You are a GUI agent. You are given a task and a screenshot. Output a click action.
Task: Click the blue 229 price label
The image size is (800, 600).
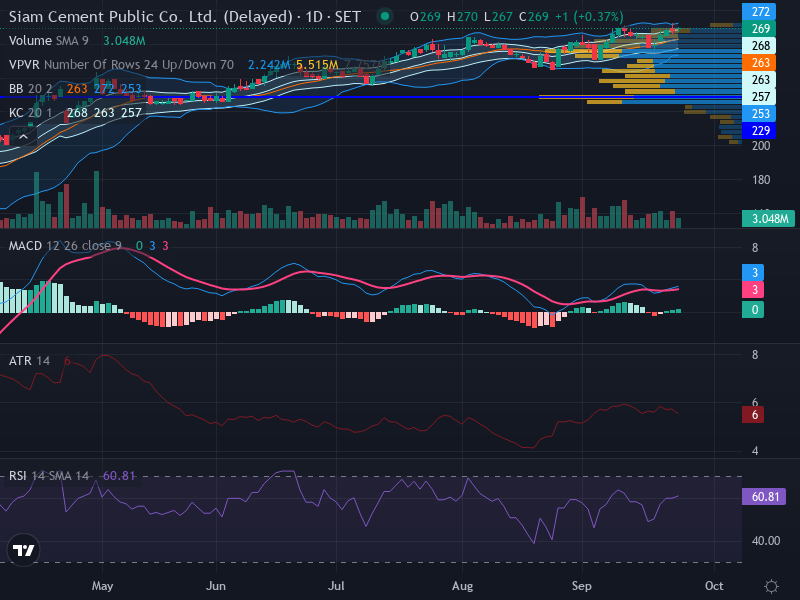point(759,131)
